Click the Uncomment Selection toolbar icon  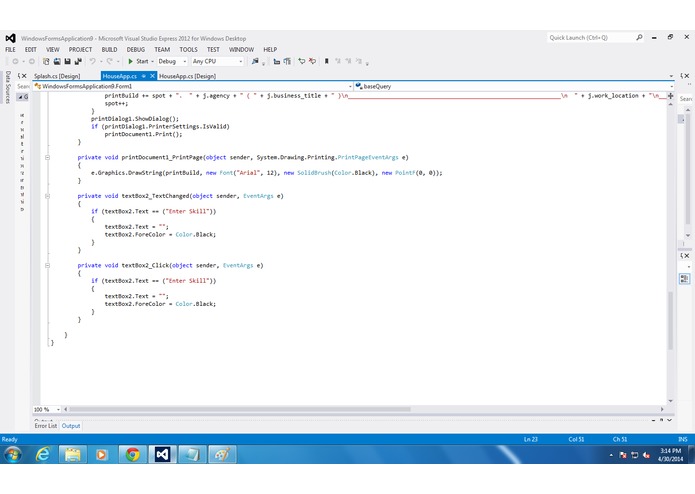click(x=312, y=62)
